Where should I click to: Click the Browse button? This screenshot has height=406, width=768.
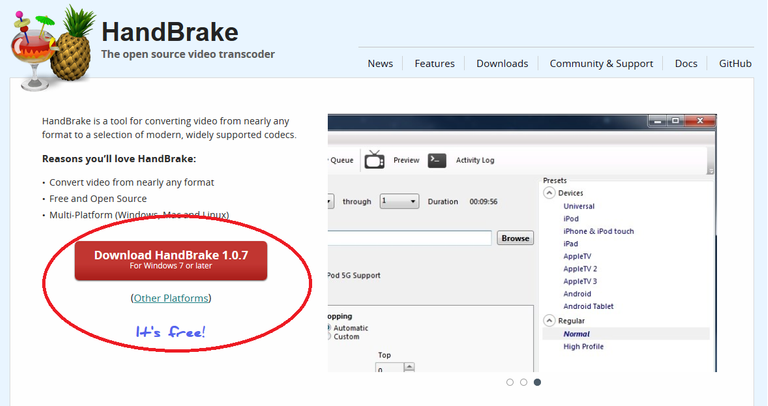(515, 238)
